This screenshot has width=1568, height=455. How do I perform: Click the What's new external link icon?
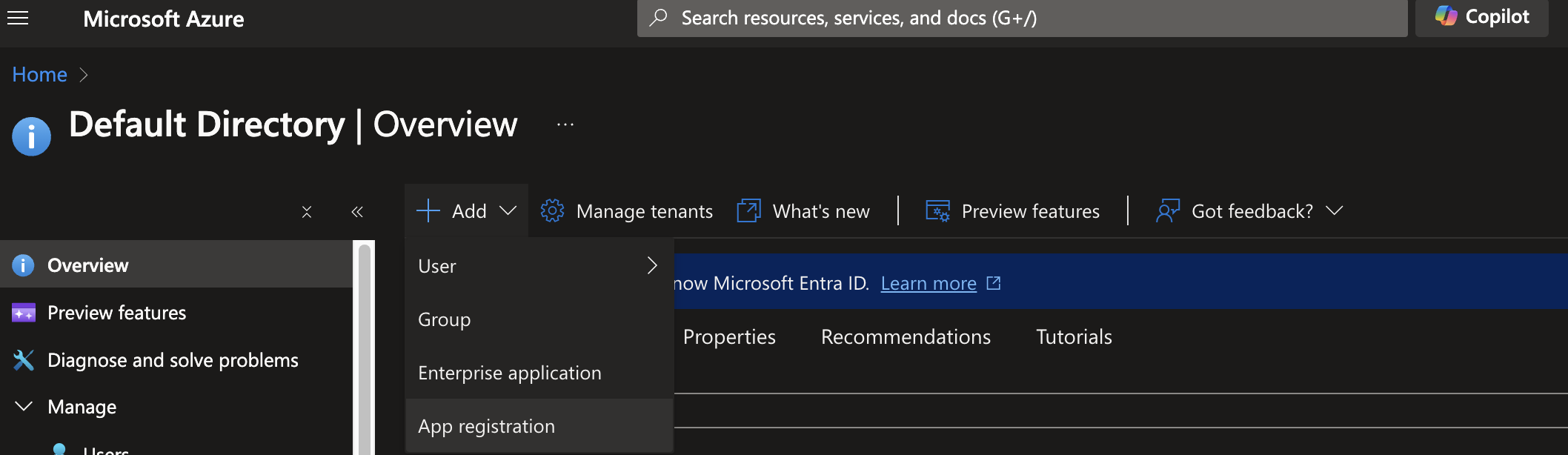(748, 210)
